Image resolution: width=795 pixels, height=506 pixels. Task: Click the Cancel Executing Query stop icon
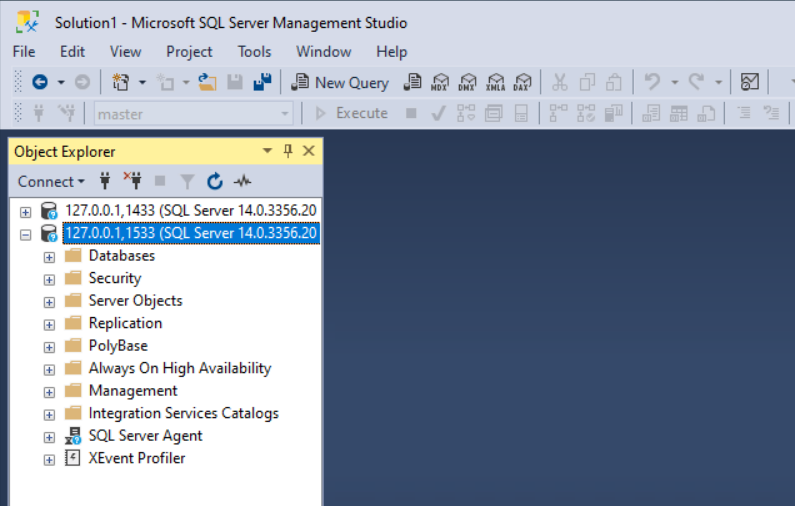point(411,113)
